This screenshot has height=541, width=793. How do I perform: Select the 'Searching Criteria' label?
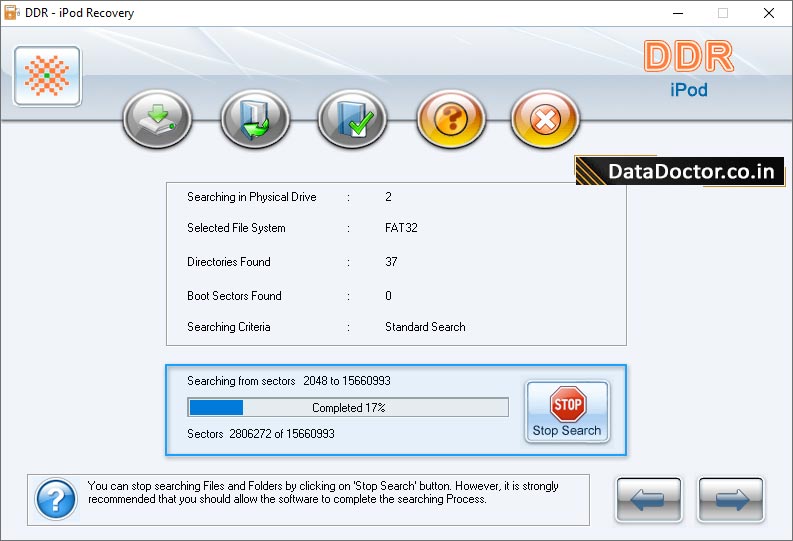(229, 327)
